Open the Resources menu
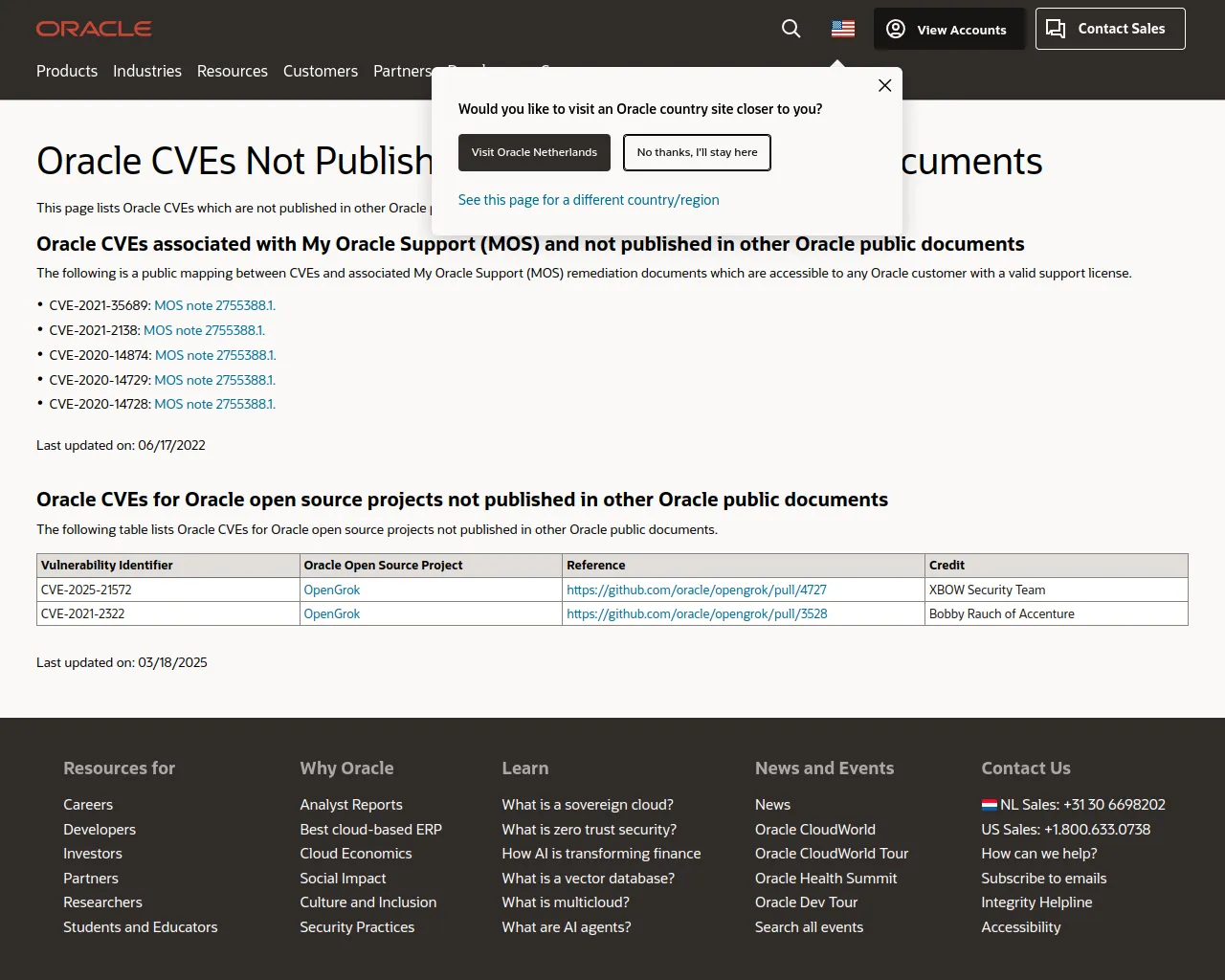Screen dimensions: 1225x980 233,71
